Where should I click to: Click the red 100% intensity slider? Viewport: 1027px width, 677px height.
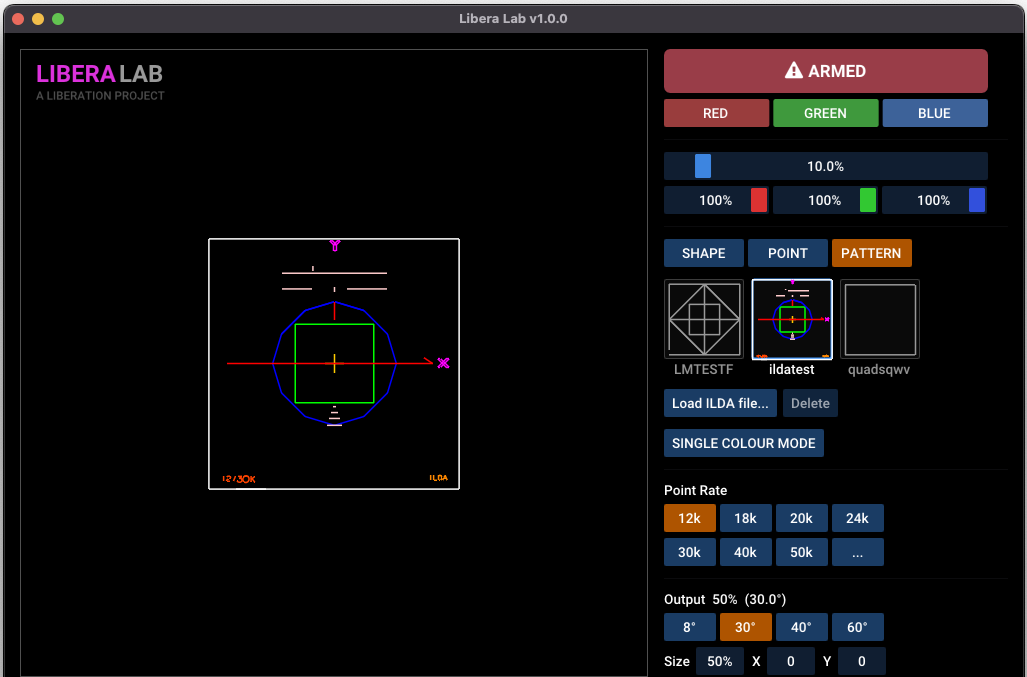click(x=716, y=200)
